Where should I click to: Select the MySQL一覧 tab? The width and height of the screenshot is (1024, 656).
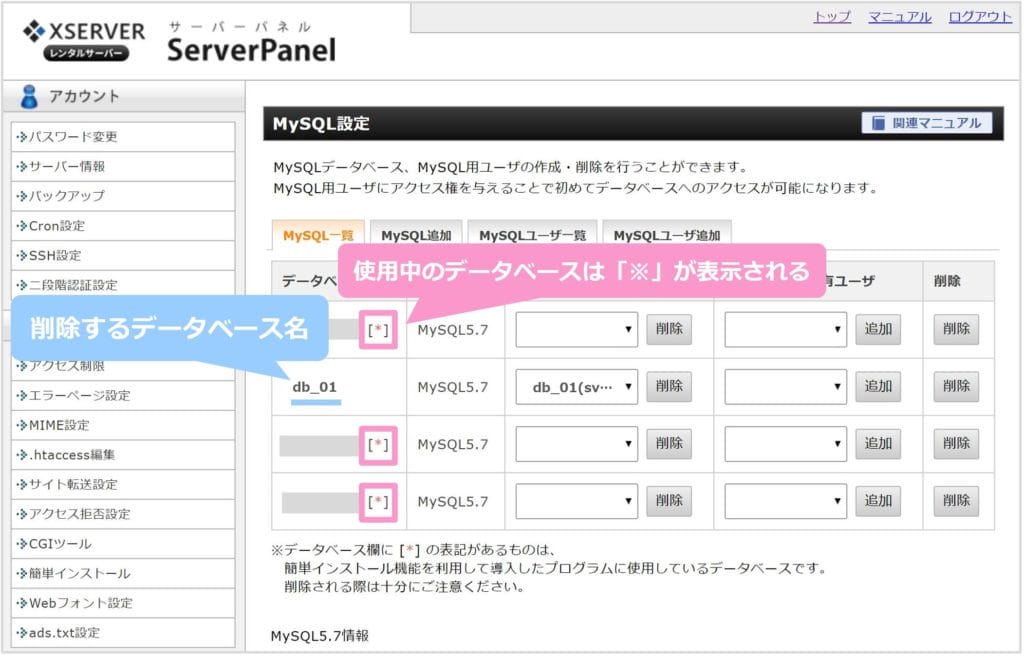(318, 236)
